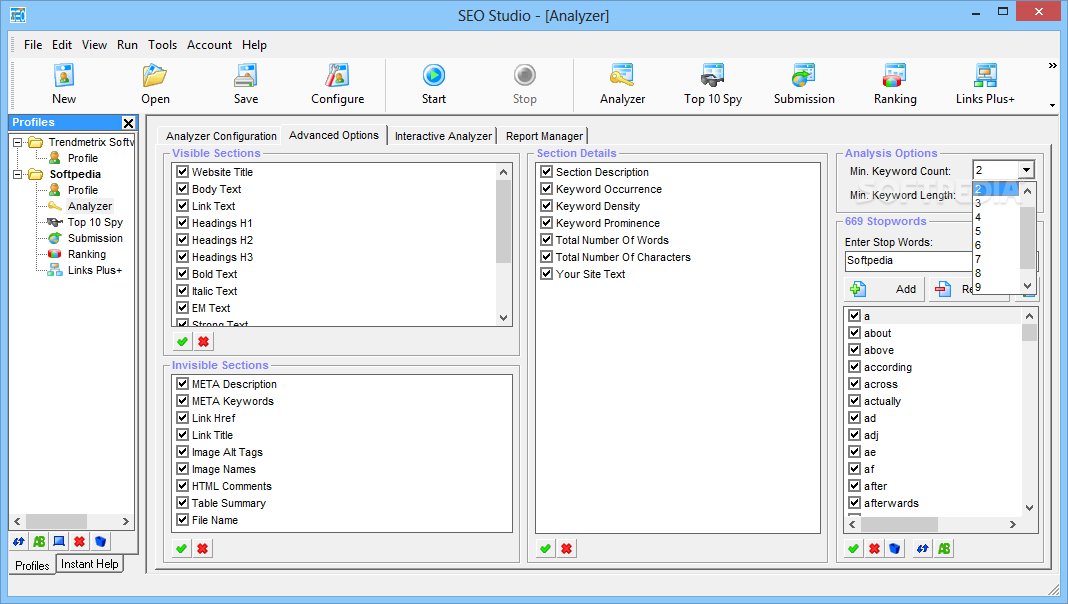1068x604 pixels.
Task: Click the Enter Stop Words input field
Action: (x=909, y=261)
